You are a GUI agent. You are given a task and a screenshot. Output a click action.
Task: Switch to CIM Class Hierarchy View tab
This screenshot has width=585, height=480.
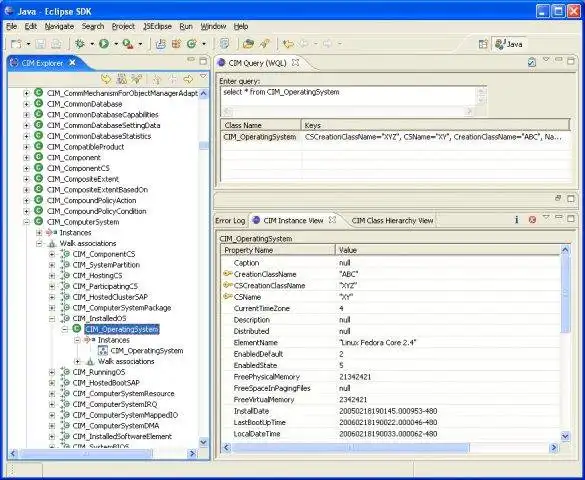coord(392,220)
